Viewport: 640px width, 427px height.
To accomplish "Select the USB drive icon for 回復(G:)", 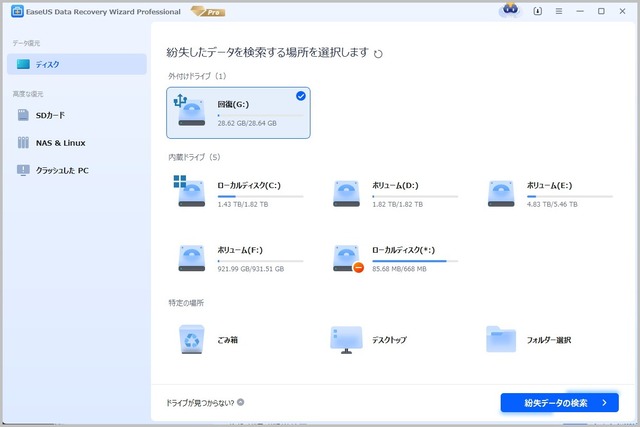I will tap(190, 110).
